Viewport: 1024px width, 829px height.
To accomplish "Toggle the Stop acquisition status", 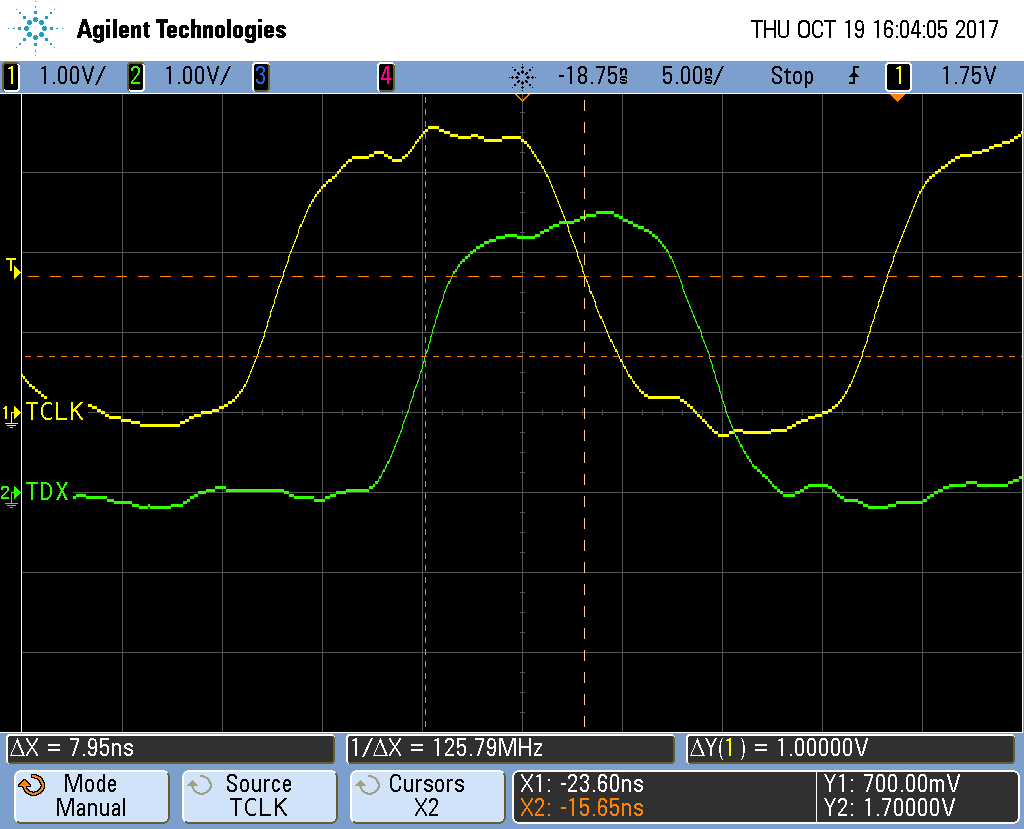I will [791, 76].
